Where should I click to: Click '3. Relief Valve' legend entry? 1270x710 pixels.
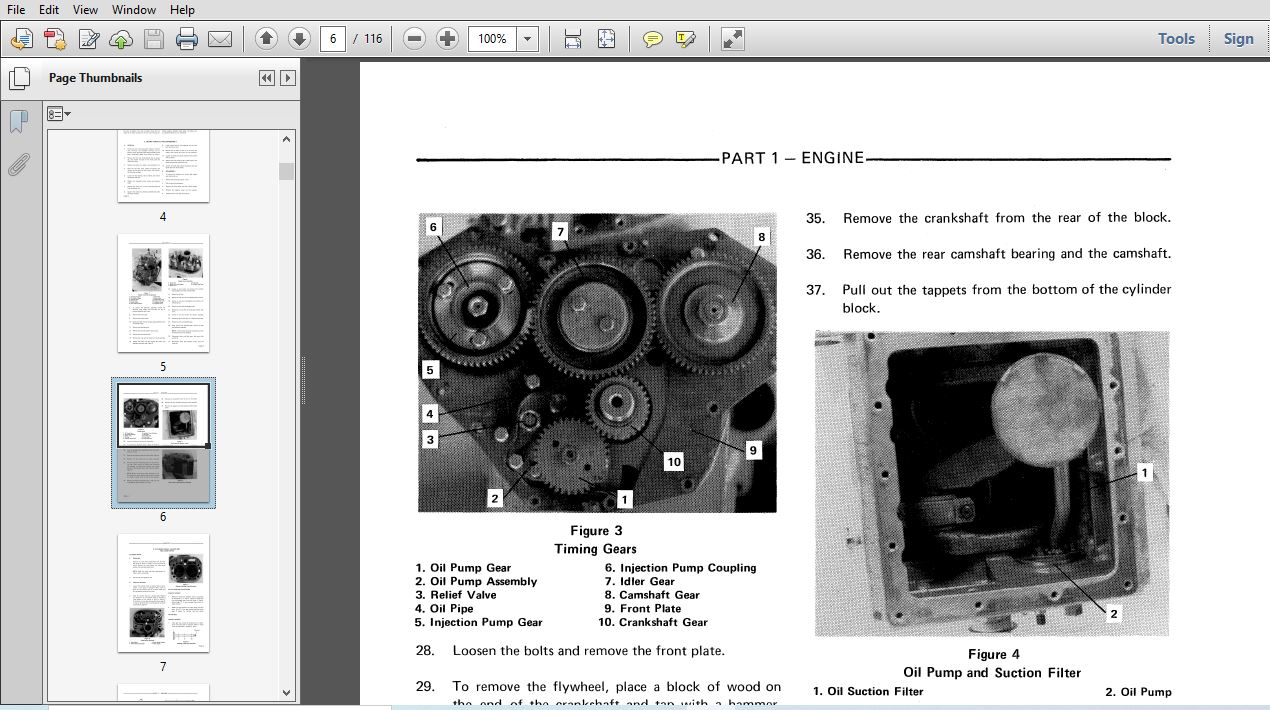tap(456, 595)
